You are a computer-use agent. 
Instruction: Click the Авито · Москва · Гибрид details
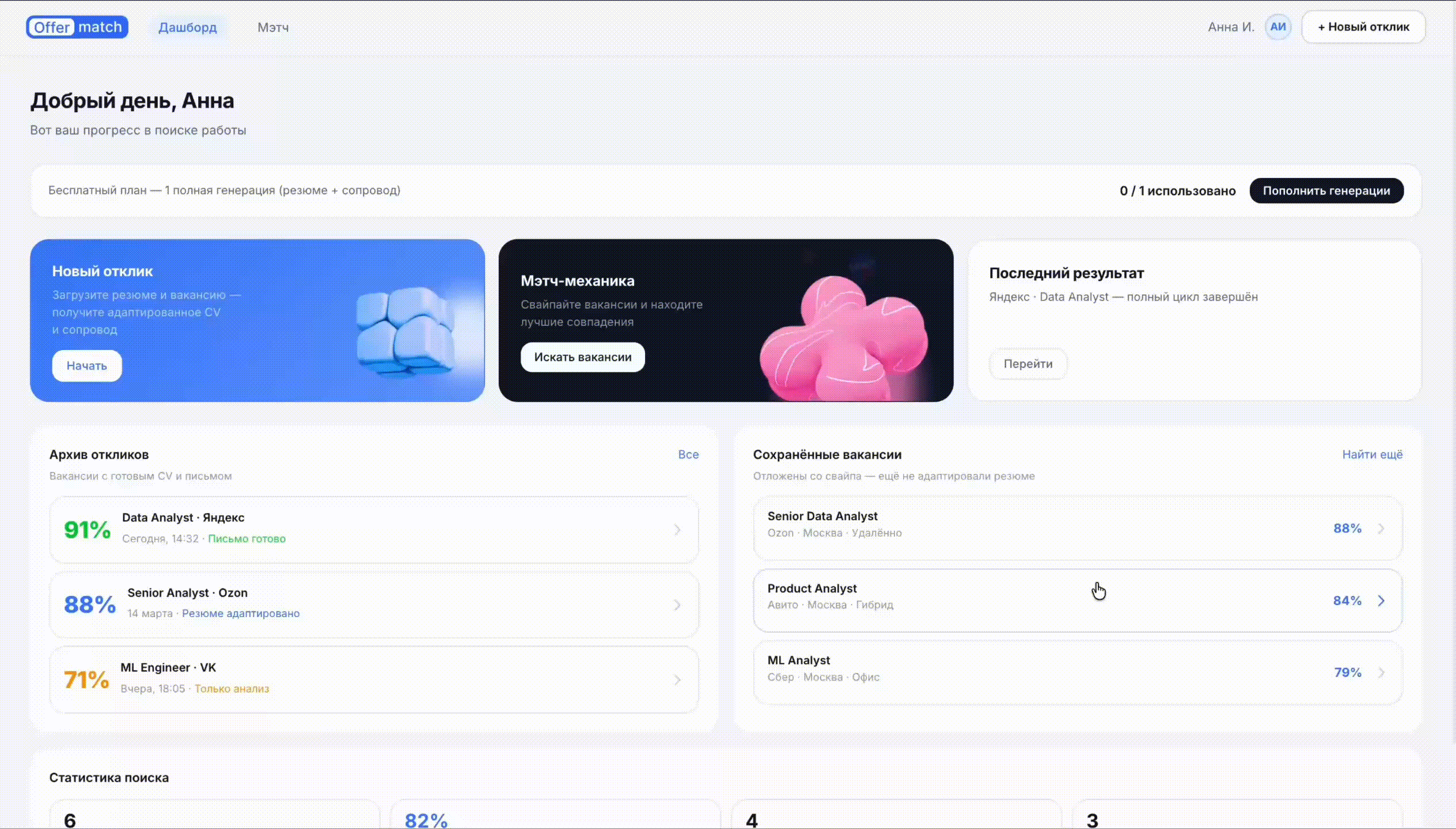point(831,605)
